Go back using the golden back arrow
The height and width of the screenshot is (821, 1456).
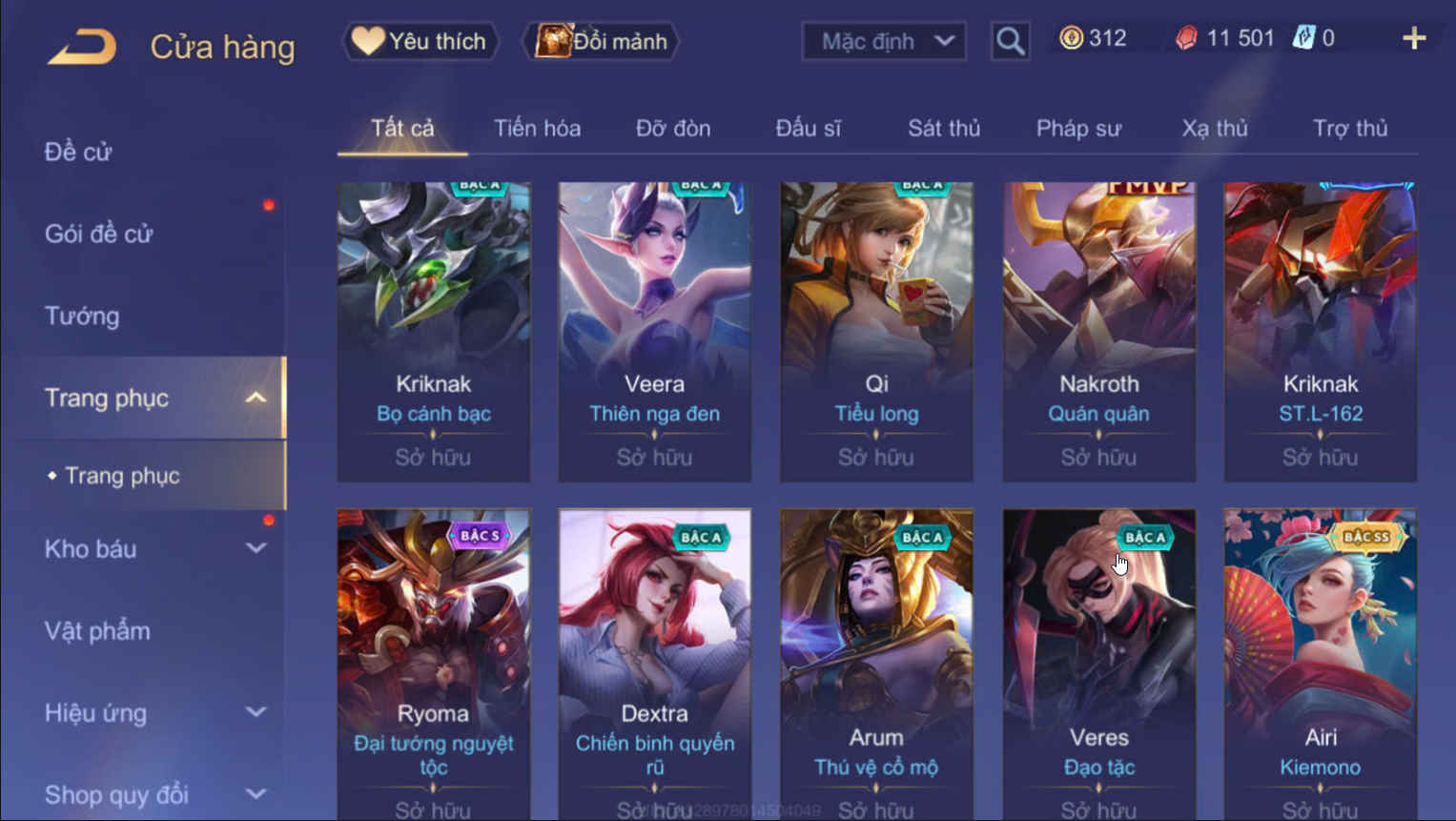coord(82,47)
